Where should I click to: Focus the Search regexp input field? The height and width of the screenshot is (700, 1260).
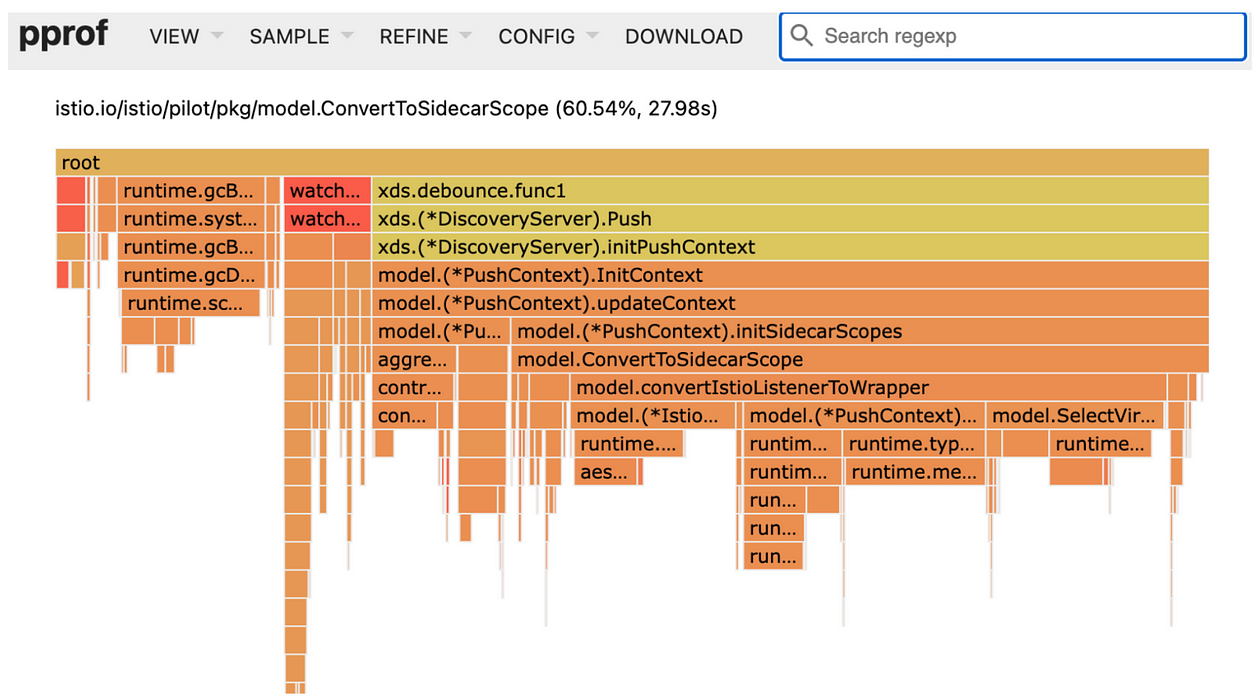click(1020, 37)
